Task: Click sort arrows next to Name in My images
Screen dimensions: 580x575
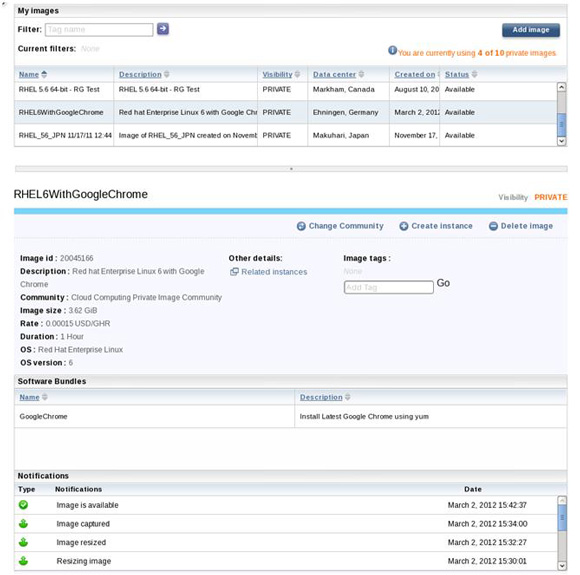Action: click(x=44, y=74)
